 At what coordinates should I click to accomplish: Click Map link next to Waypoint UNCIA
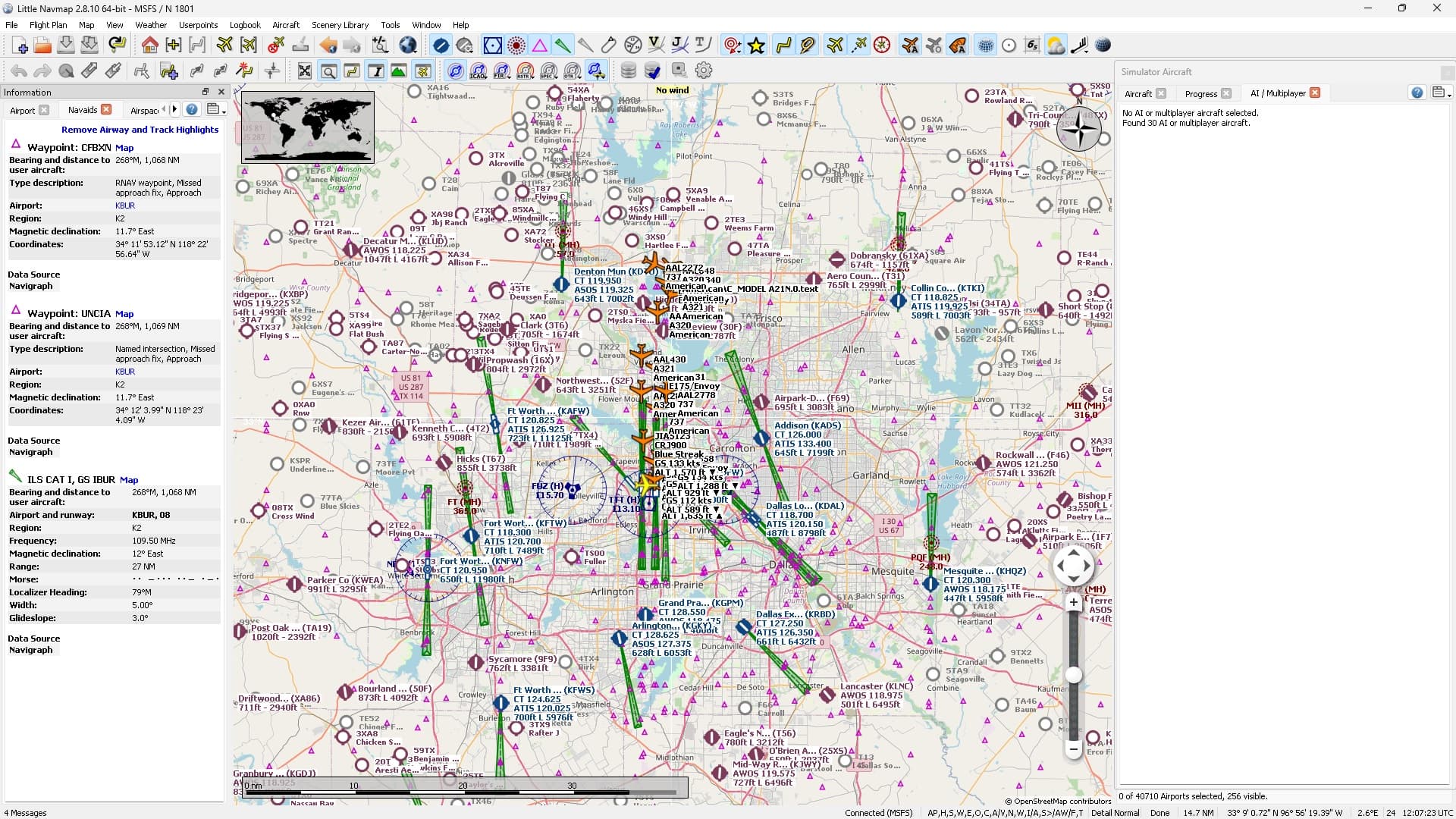point(124,314)
